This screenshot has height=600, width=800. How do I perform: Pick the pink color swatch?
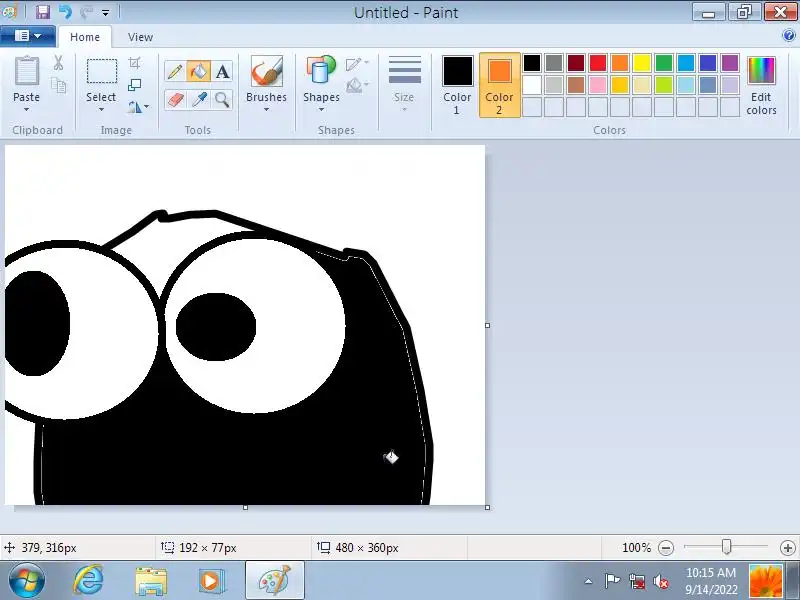click(598, 85)
